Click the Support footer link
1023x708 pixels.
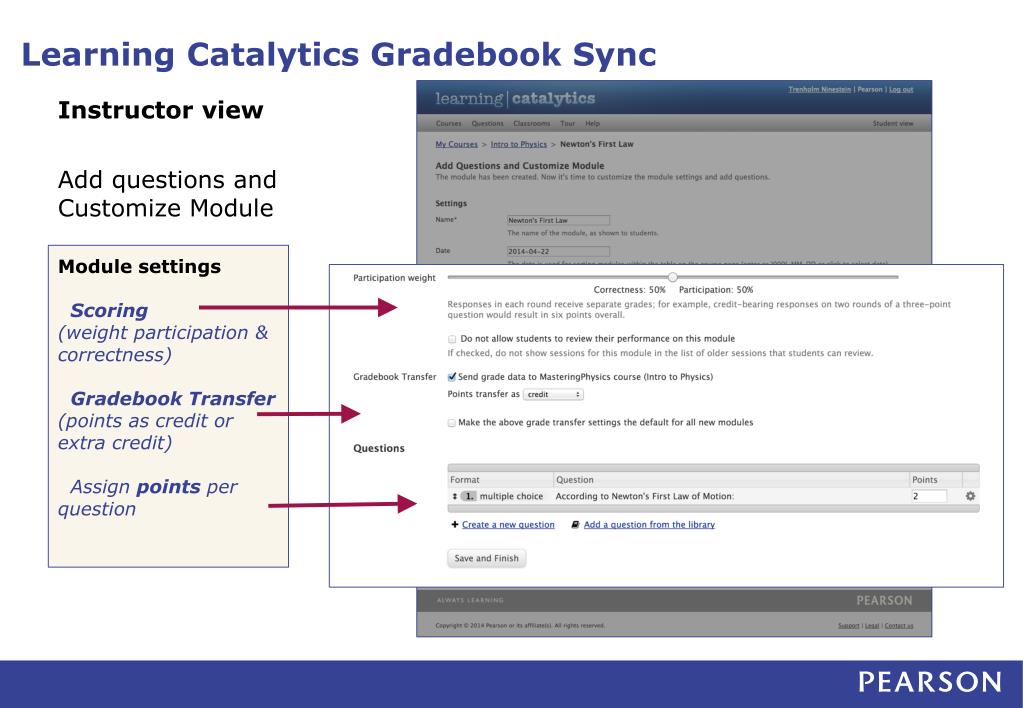coord(849,626)
